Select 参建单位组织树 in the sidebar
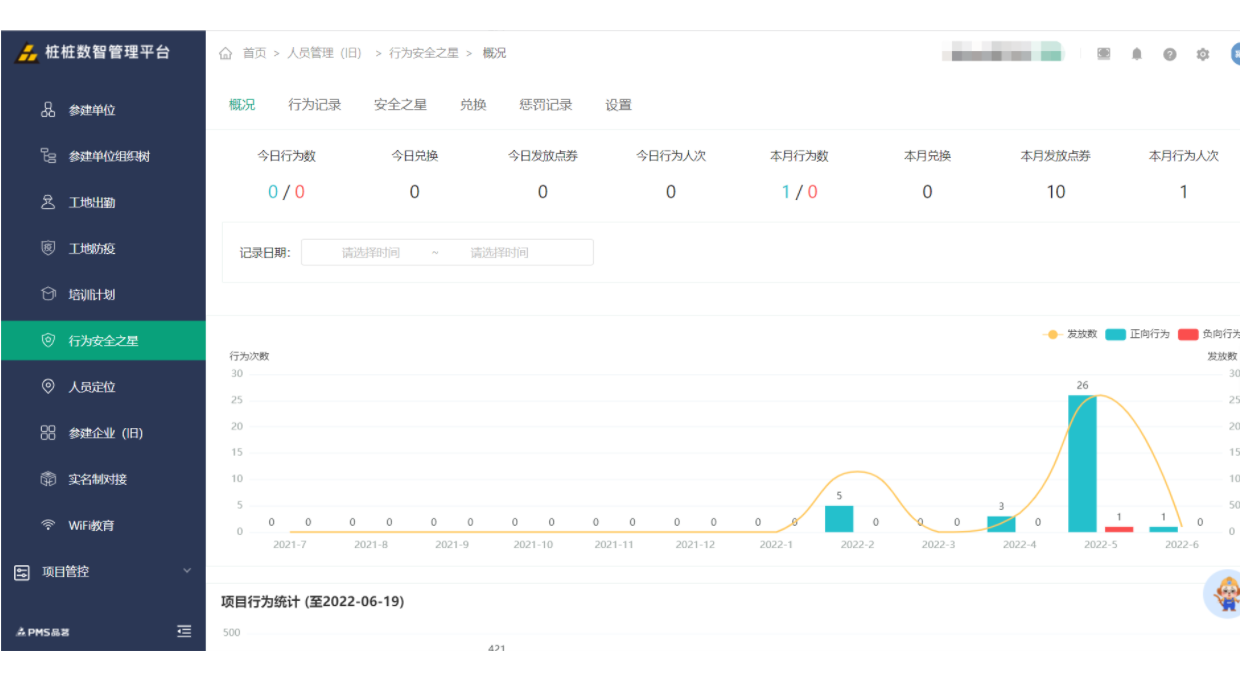 pos(110,156)
